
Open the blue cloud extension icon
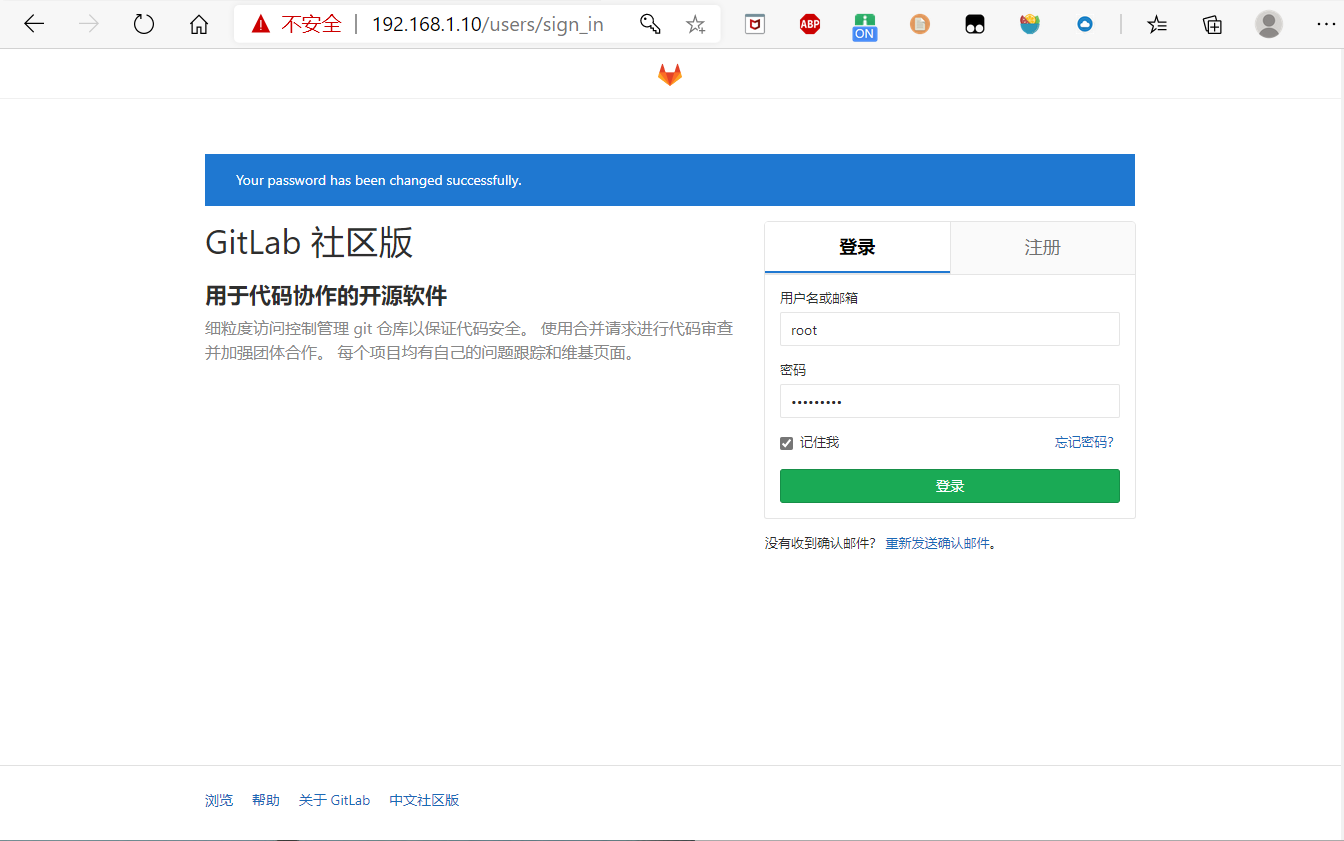1084,24
